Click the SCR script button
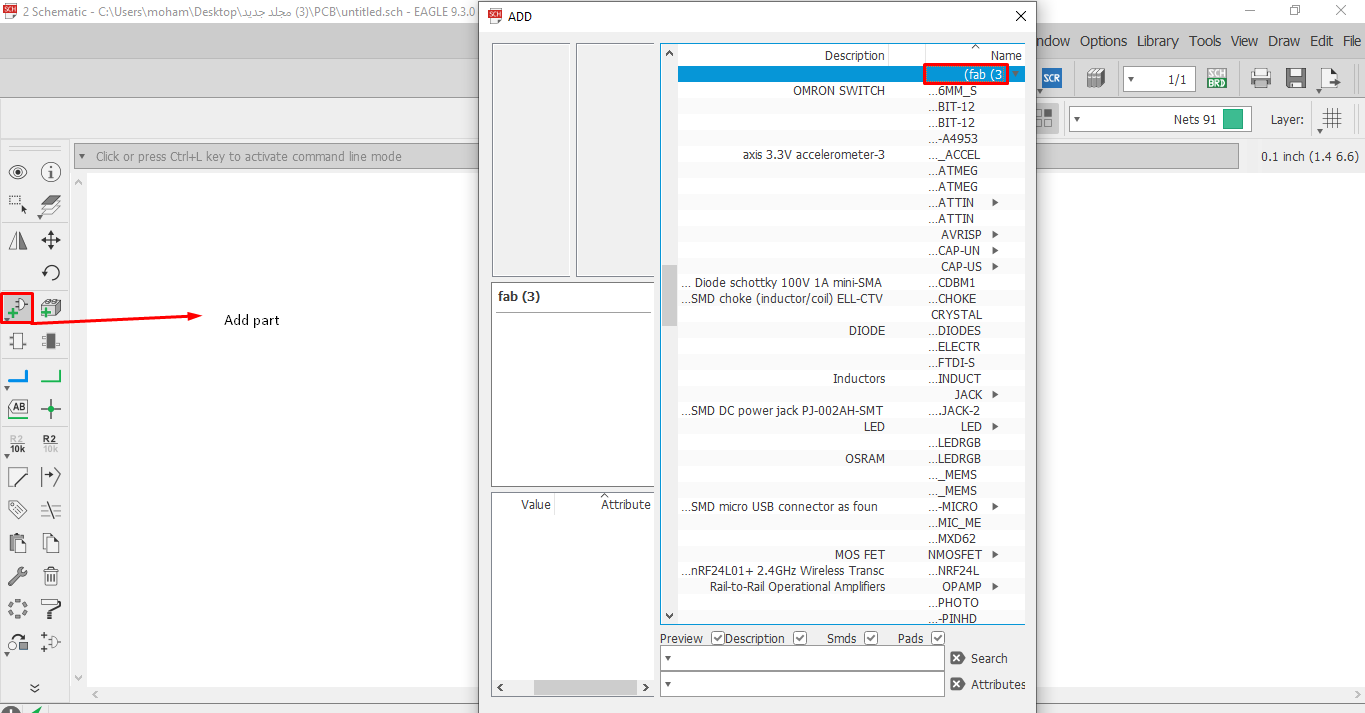 click(x=1052, y=78)
